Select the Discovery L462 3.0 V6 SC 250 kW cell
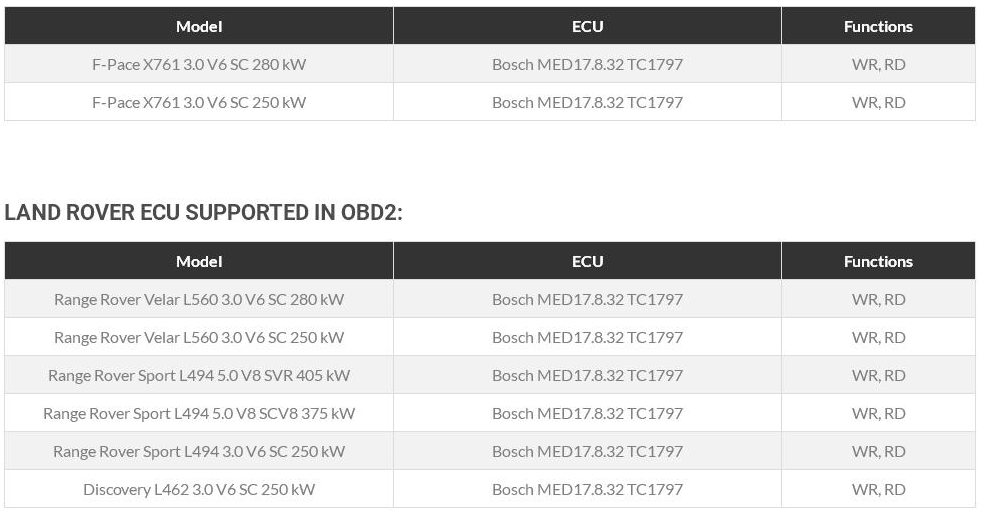This screenshot has height=517, width=985. [199, 489]
